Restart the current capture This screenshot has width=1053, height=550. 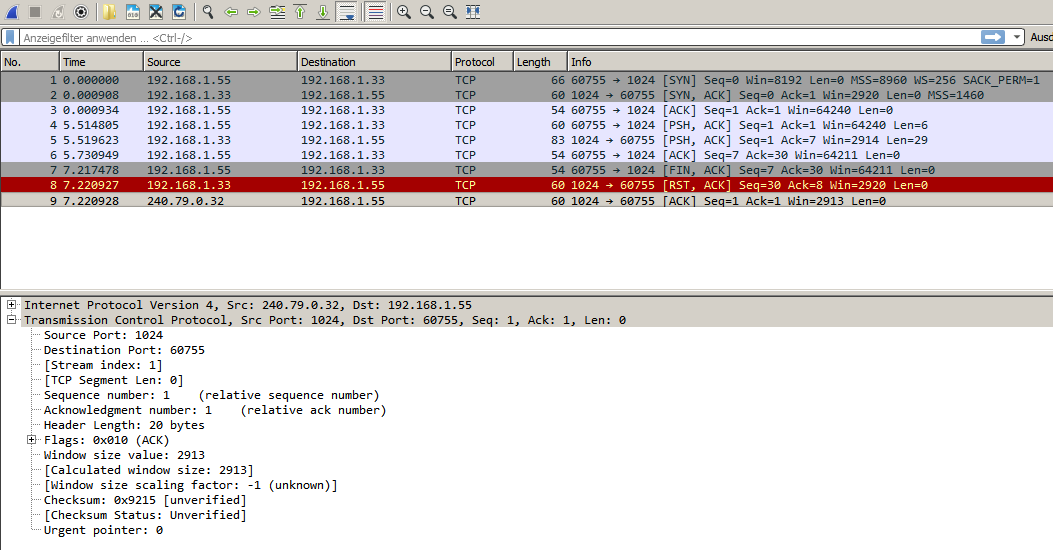(58, 12)
